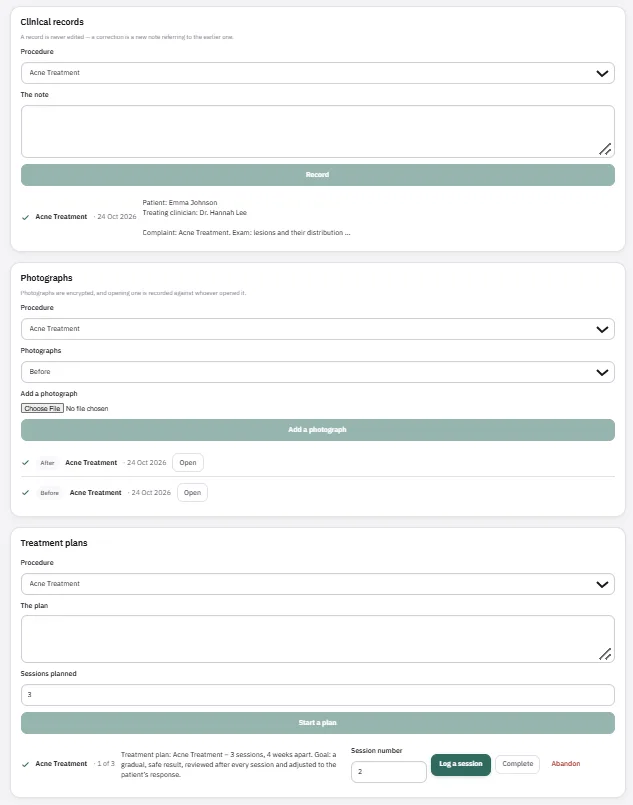Image resolution: width=633 pixels, height=805 pixels.
Task: Click the checkmark on the Before photograph row
Action: coord(25,492)
